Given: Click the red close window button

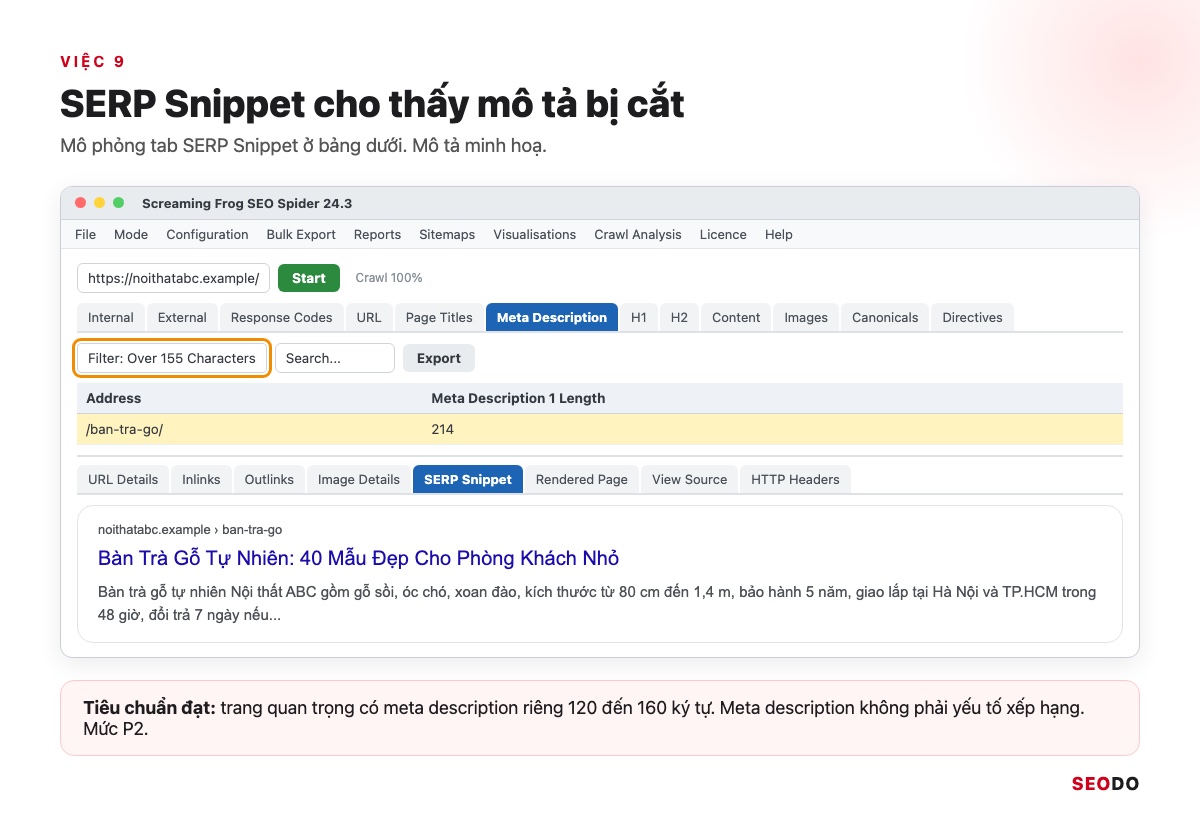Looking at the screenshot, I should [x=81, y=203].
